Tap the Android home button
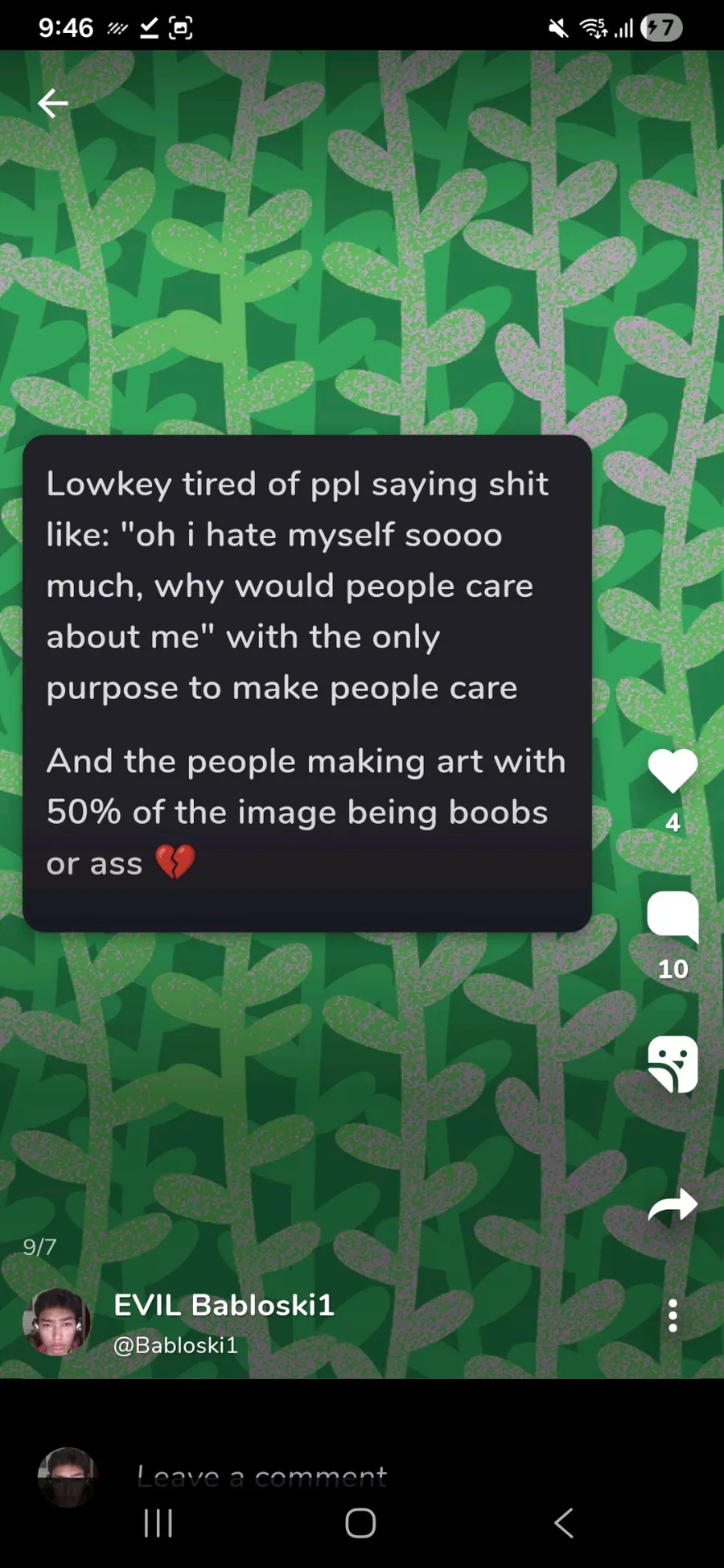724x1568 pixels. tap(360, 1523)
